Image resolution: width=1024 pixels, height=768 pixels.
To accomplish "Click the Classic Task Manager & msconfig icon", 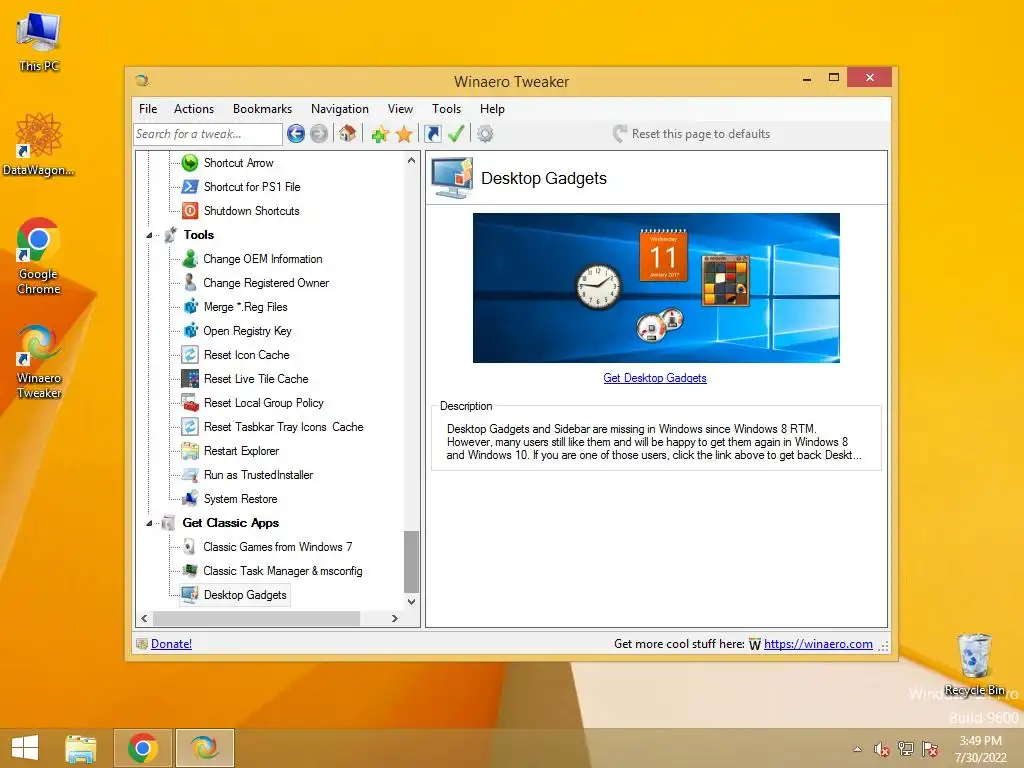I will 190,571.
